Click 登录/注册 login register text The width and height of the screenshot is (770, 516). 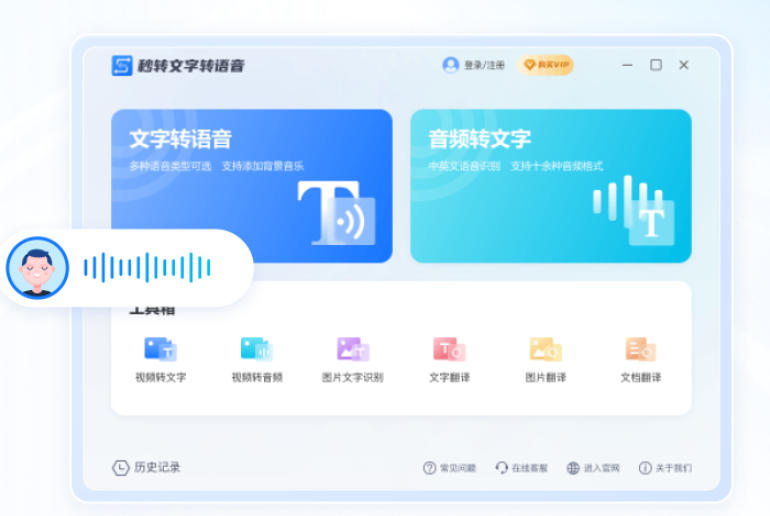(484, 65)
